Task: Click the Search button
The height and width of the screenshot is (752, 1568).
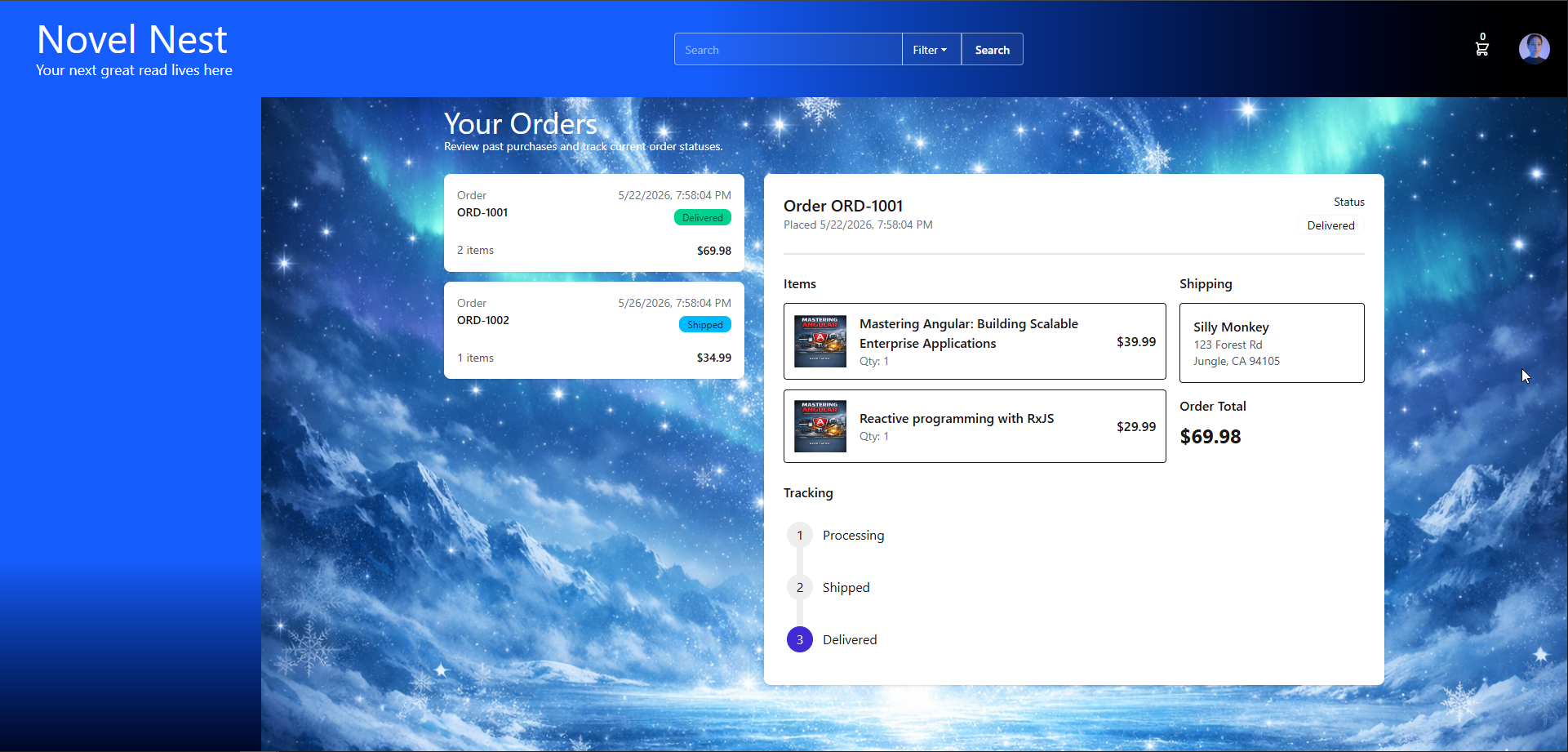Action: click(992, 50)
